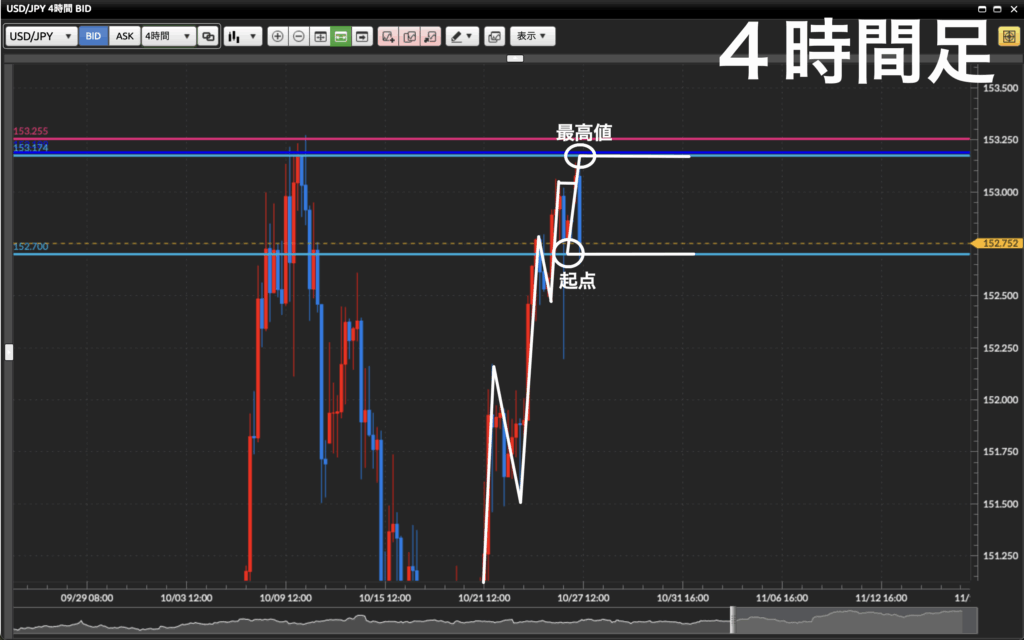Open the 表示 display menu
The image size is (1024, 640).
click(532, 36)
